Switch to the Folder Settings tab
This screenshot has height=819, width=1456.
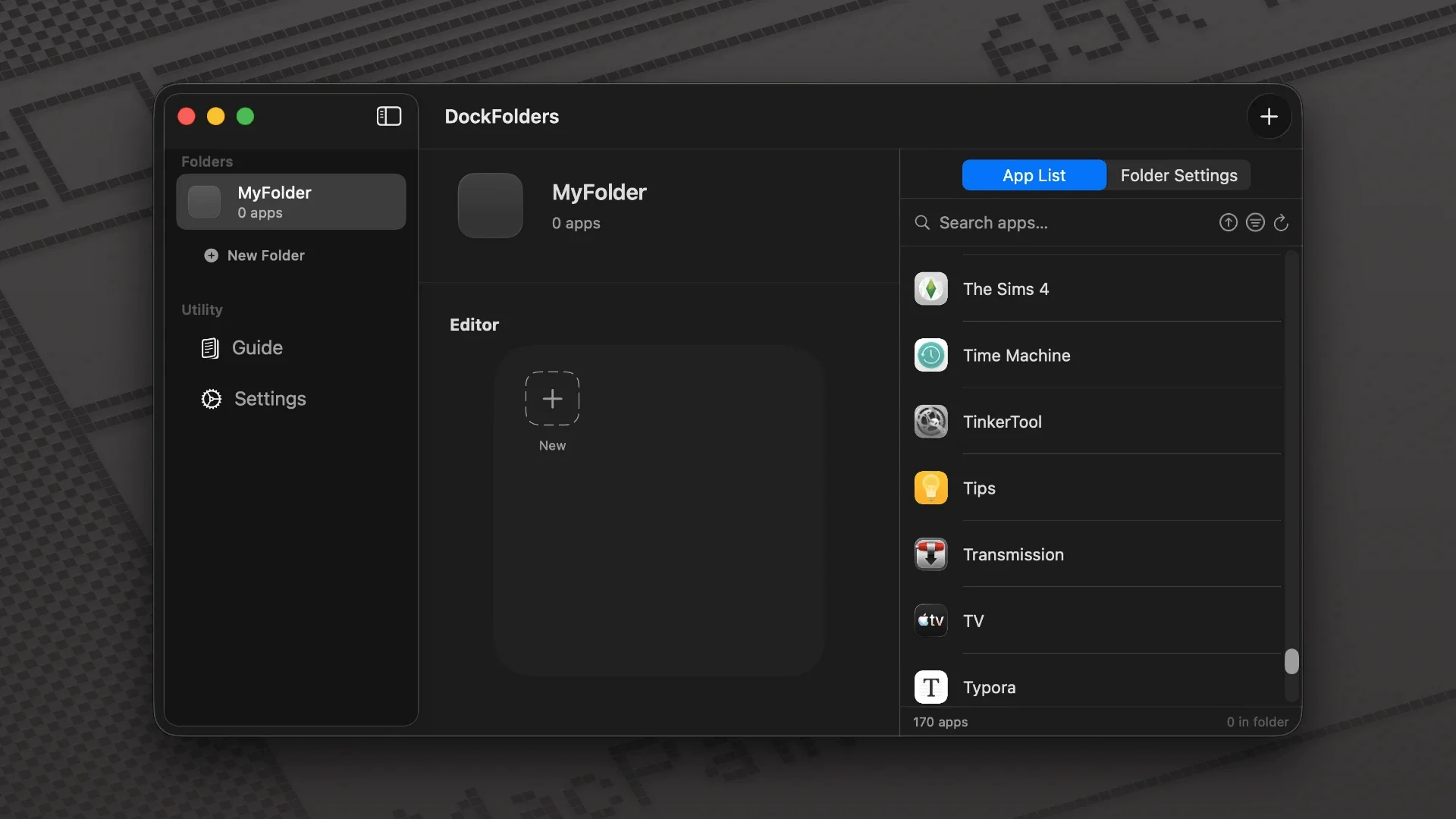coord(1178,175)
